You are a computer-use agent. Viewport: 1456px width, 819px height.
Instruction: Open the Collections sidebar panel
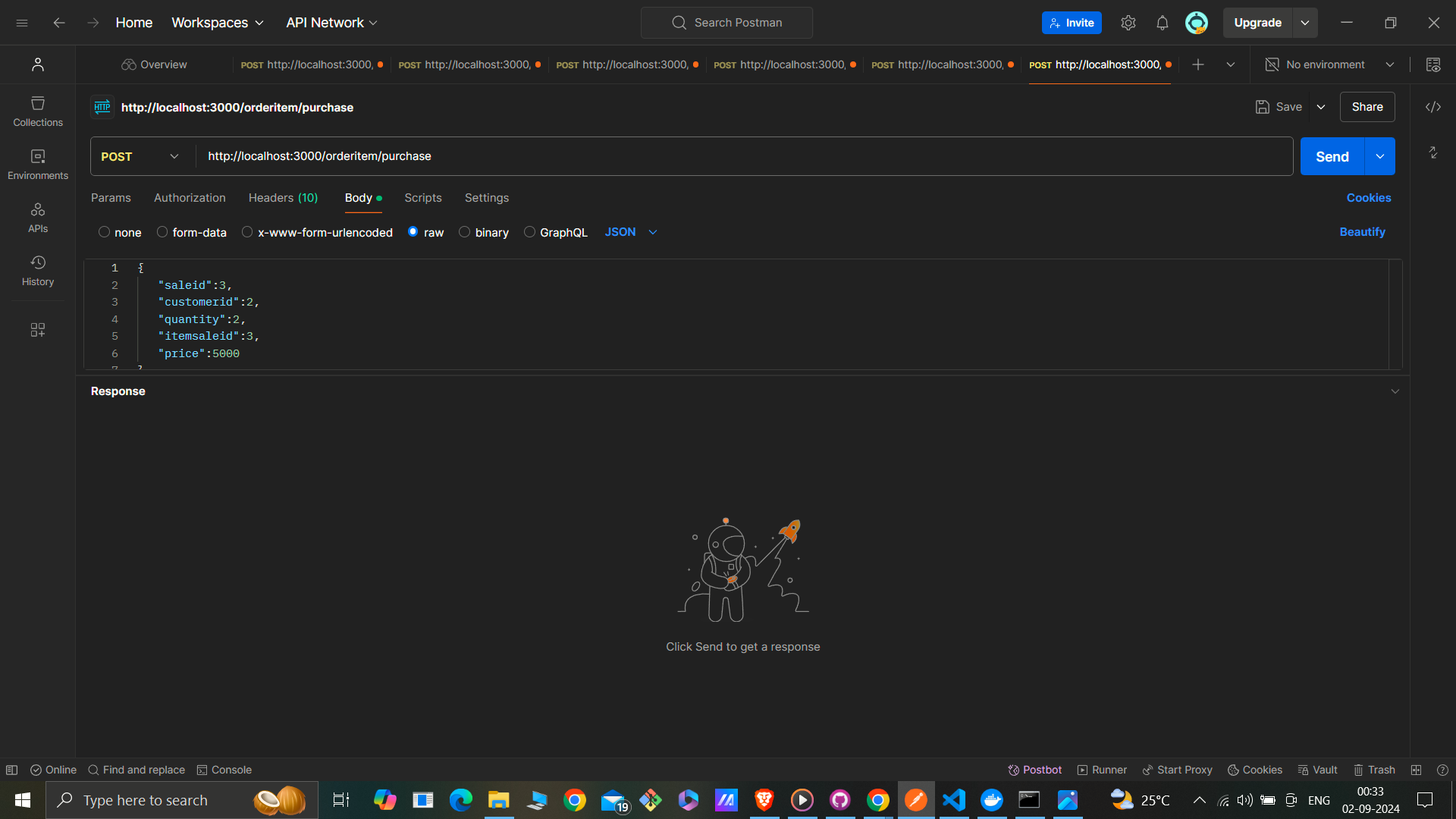click(x=38, y=111)
